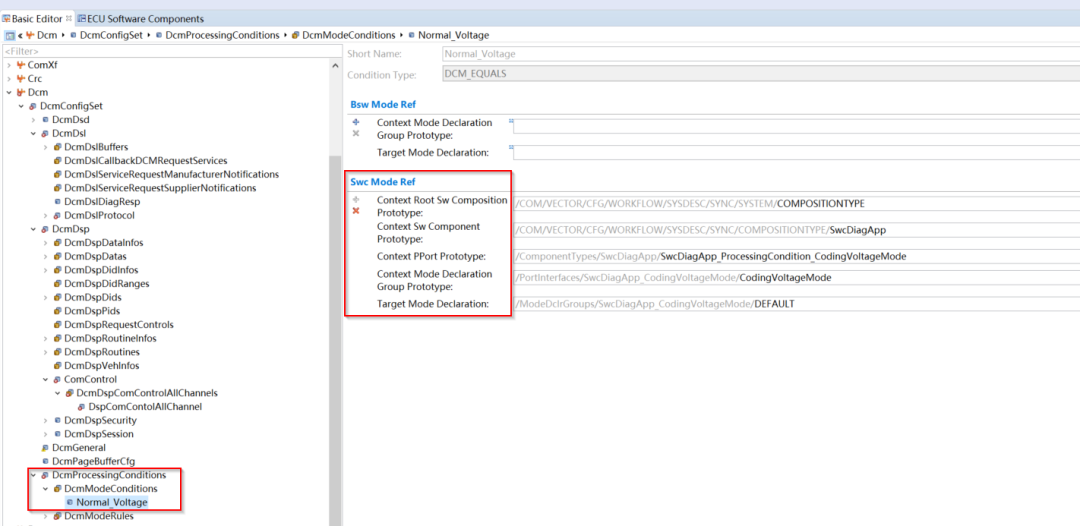Click the grey X icon under Bsw Mode Ref
Image resolution: width=1080 pixels, height=526 pixels.
(x=356, y=134)
